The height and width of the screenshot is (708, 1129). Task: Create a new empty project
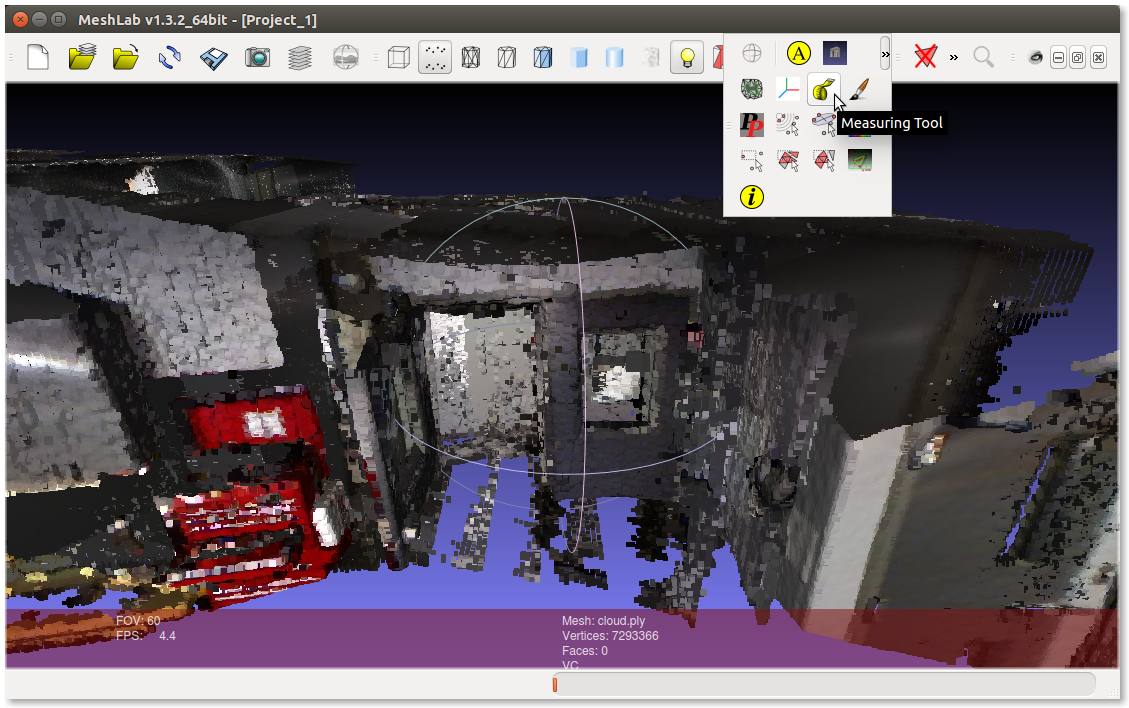pos(37,57)
